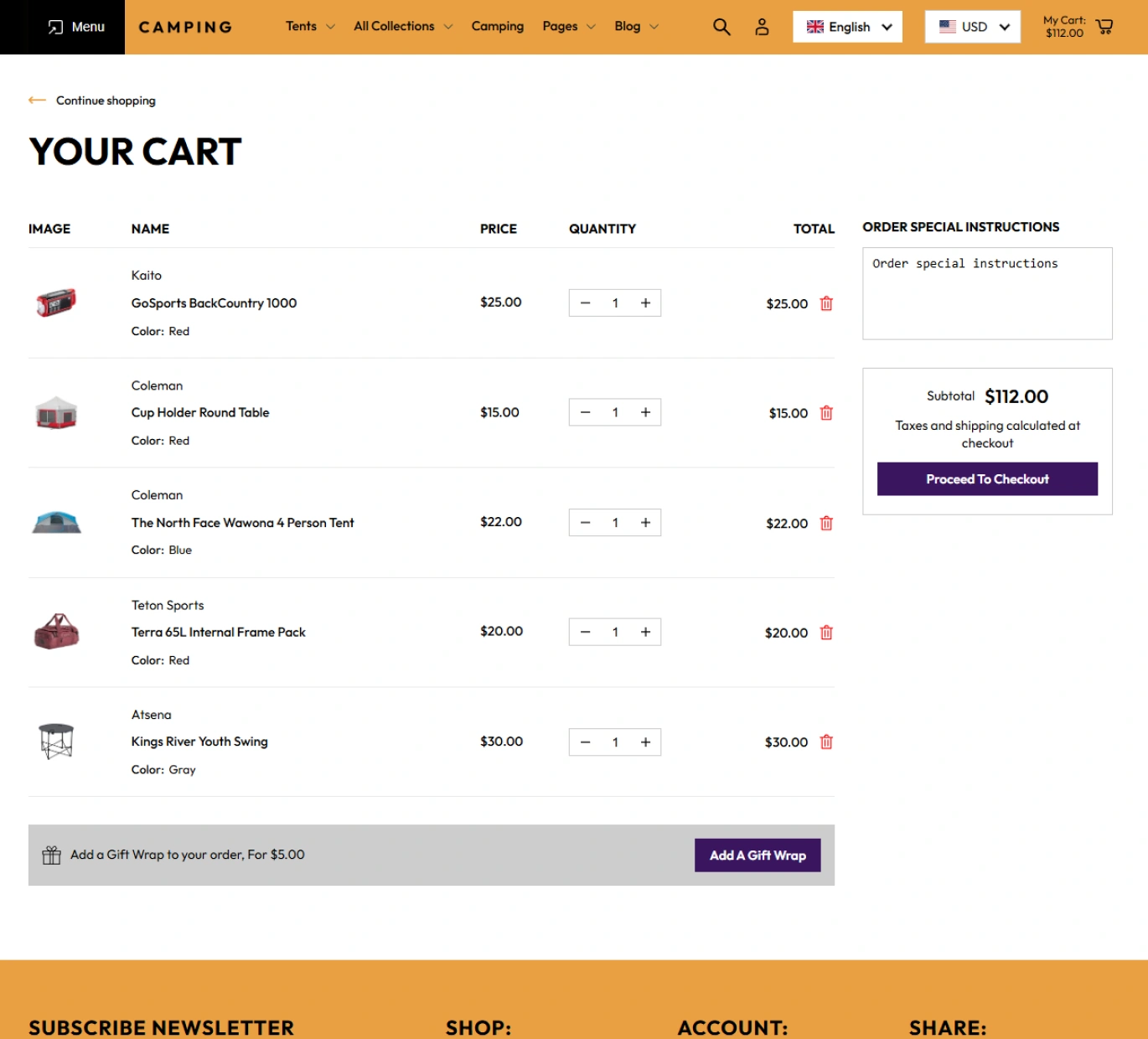The height and width of the screenshot is (1039, 1148).
Task: Open GoSports BackCountry 1000 product link
Action: [x=214, y=303]
